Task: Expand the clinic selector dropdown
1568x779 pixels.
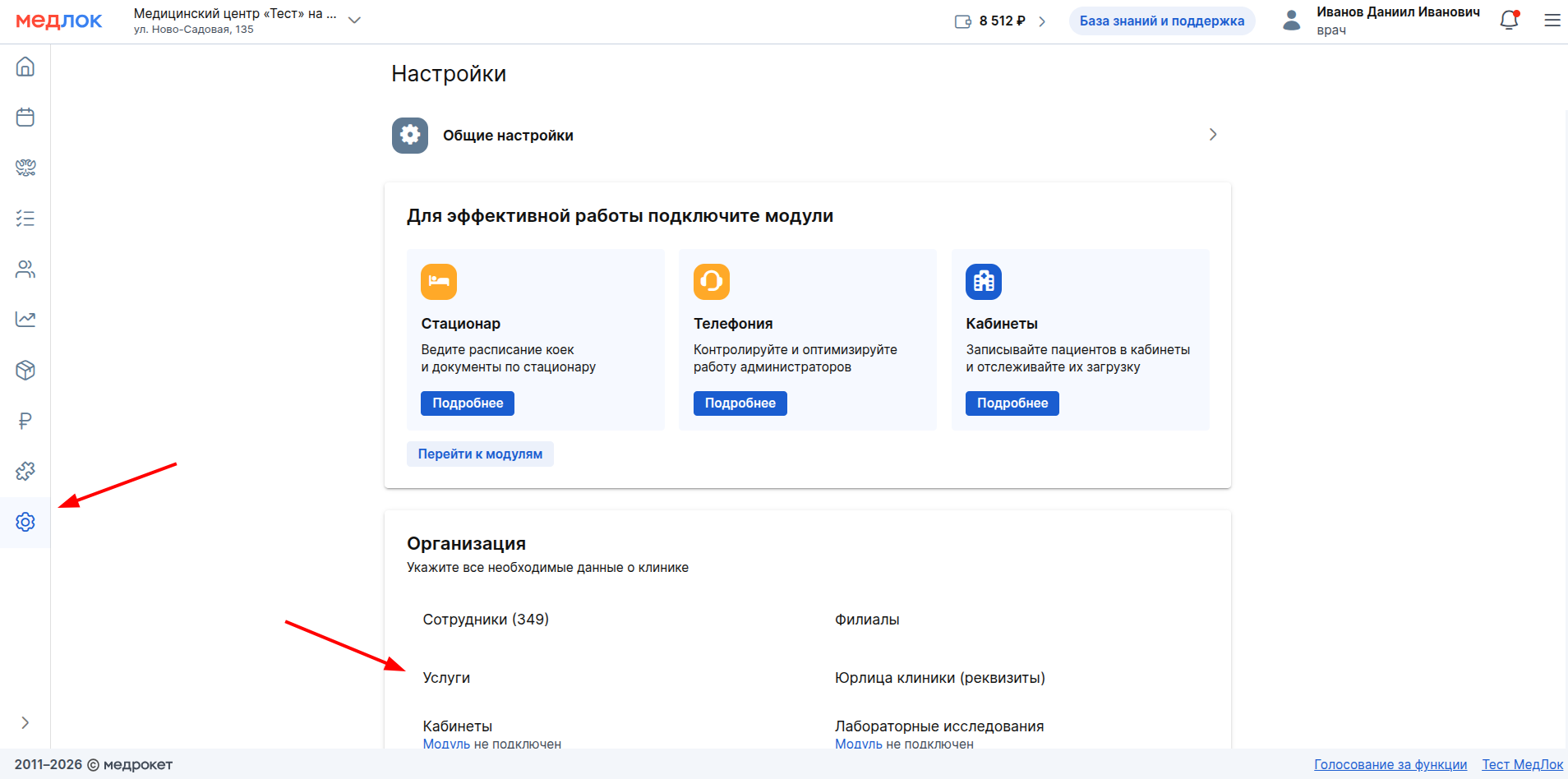Action: [x=354, y=21]
